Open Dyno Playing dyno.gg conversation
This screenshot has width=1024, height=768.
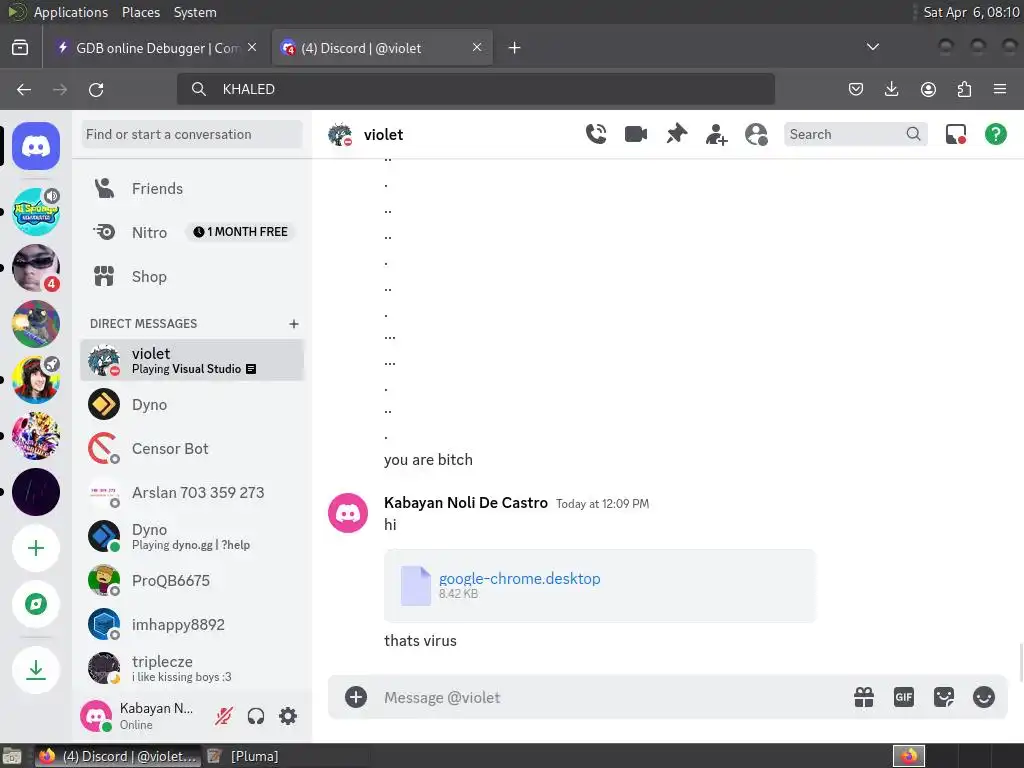click(192, 536)
